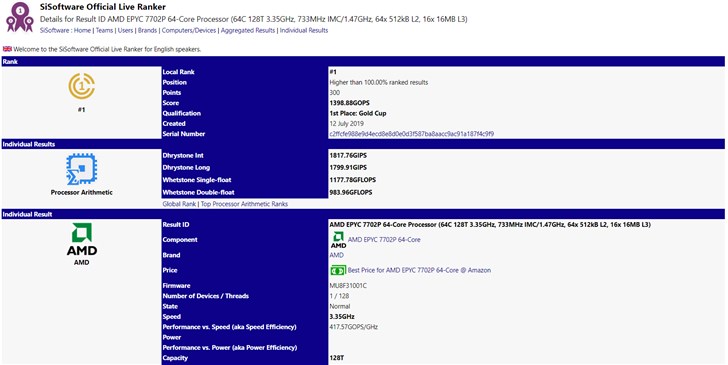The image size is (728, 365).
Task: Click the 'SiSoftware Official Live Ranker' title
Action: coord(103,7)
